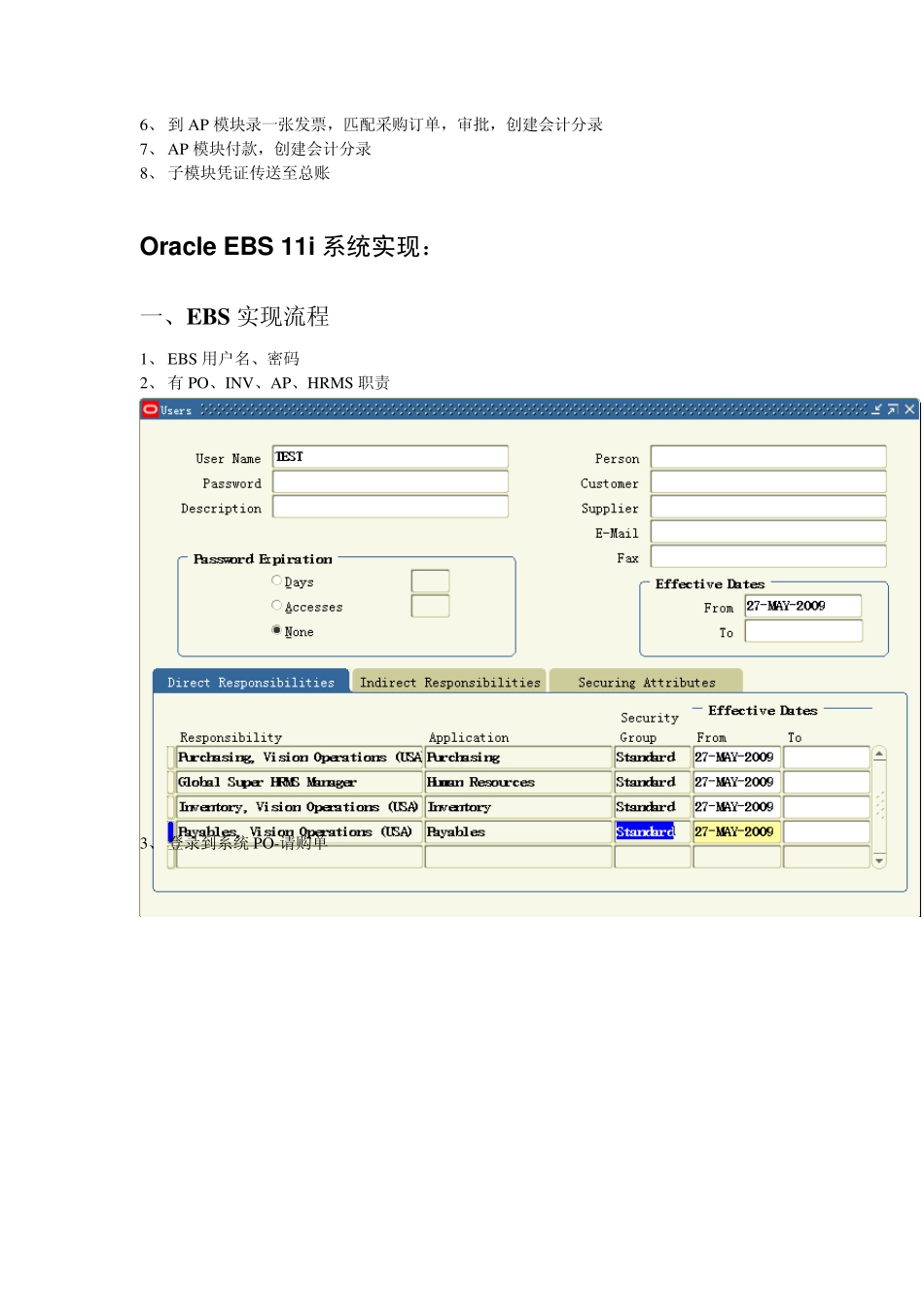Screen dimensions: 924x1307
Task: Click the responsibilities scrollbar up arrow
Action: click(879, 754)
